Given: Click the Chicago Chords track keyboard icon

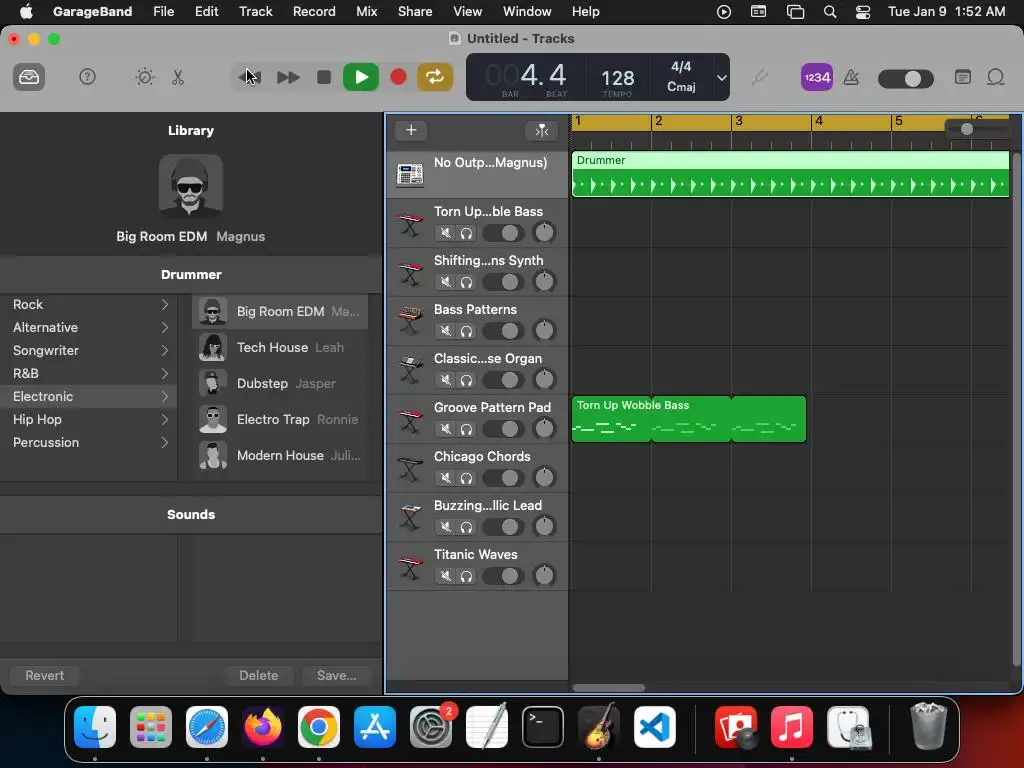Looking at the screenshot, I should 410,468.
